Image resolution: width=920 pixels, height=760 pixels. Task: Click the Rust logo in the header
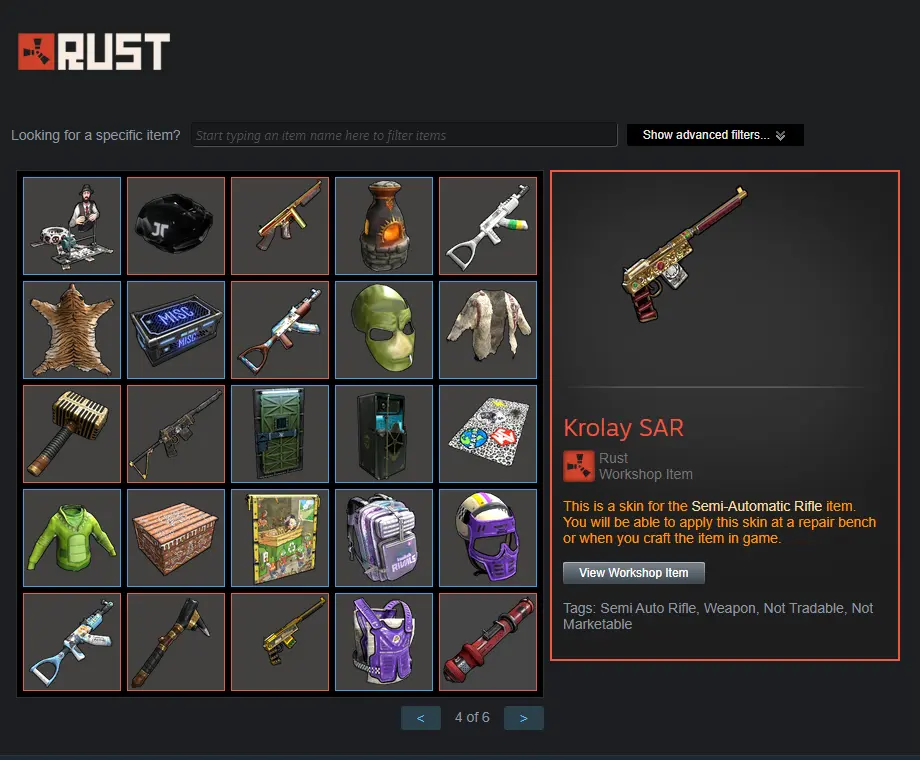94,52
